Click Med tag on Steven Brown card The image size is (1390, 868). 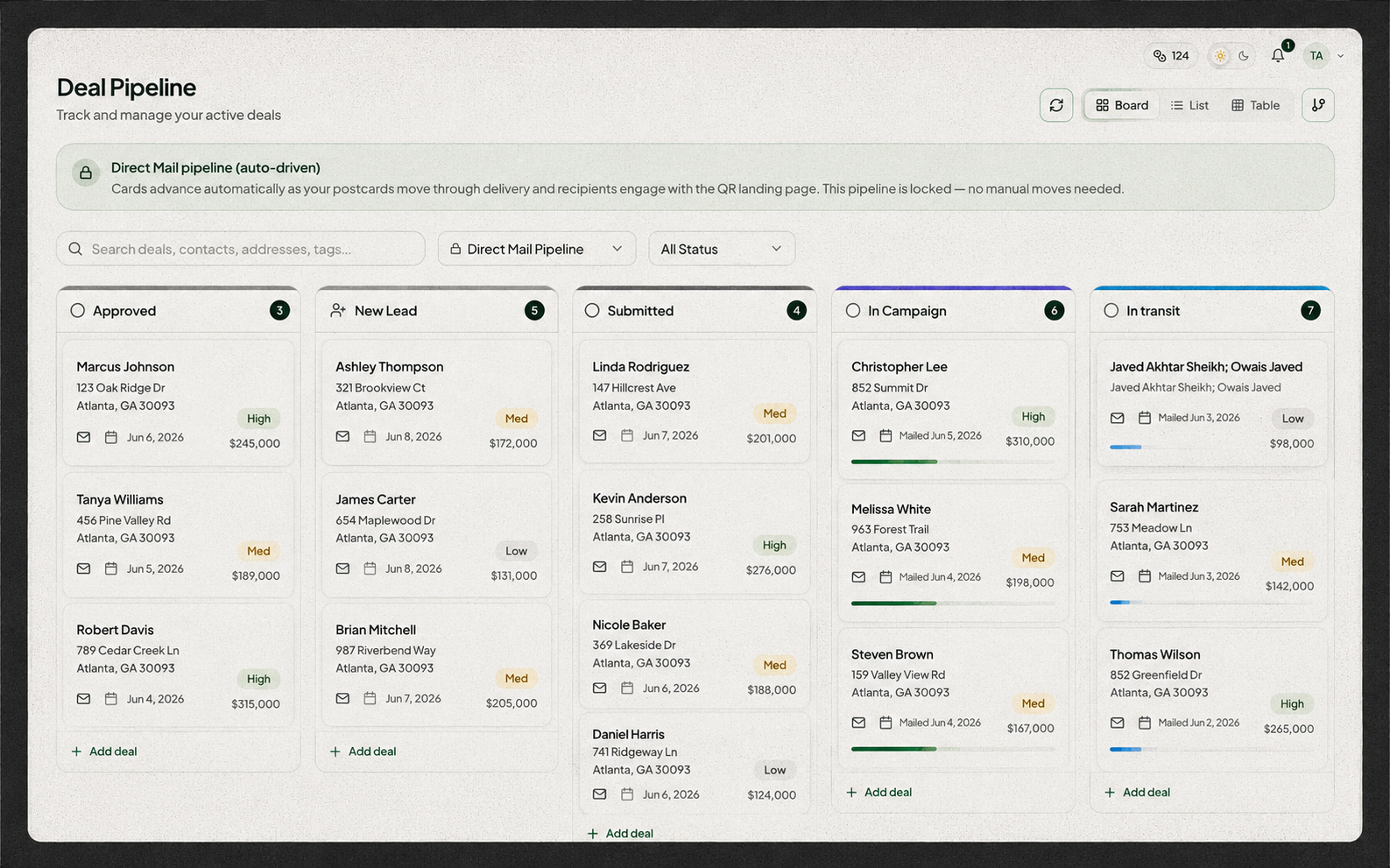tap(1033, 703)
